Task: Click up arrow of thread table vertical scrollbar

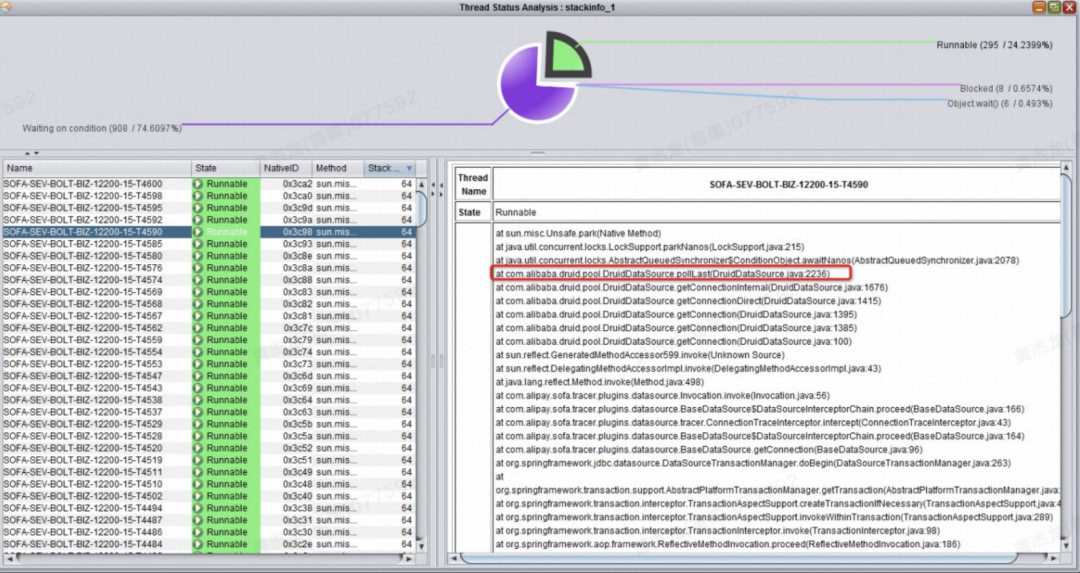Action: coord(422,185)
